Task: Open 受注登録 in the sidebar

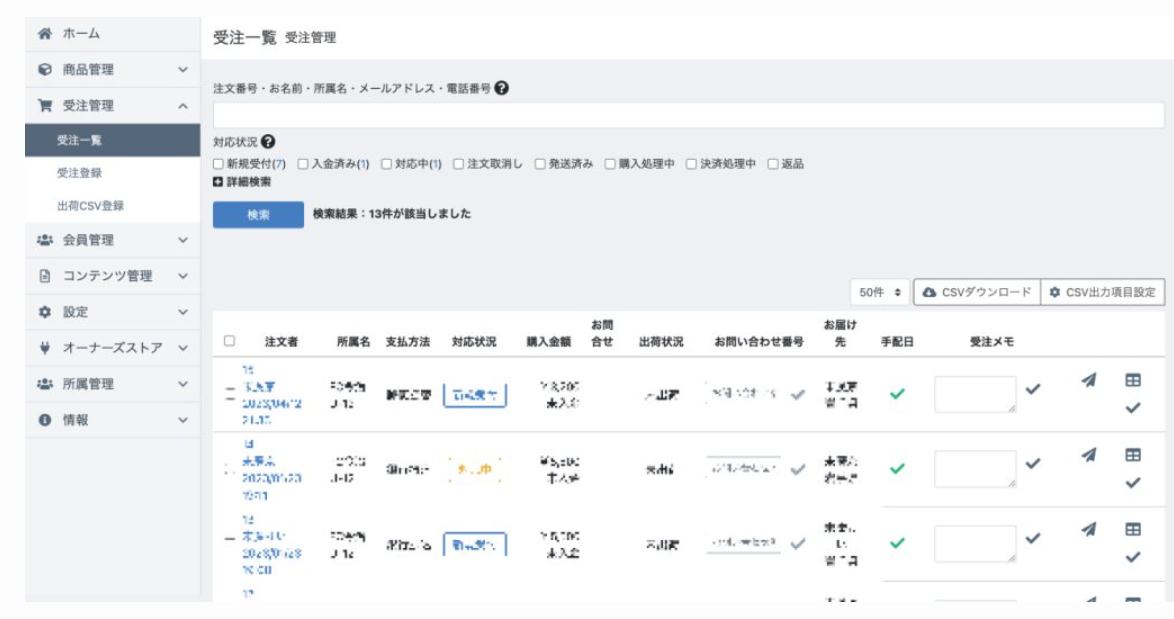Action: [80, 173]
